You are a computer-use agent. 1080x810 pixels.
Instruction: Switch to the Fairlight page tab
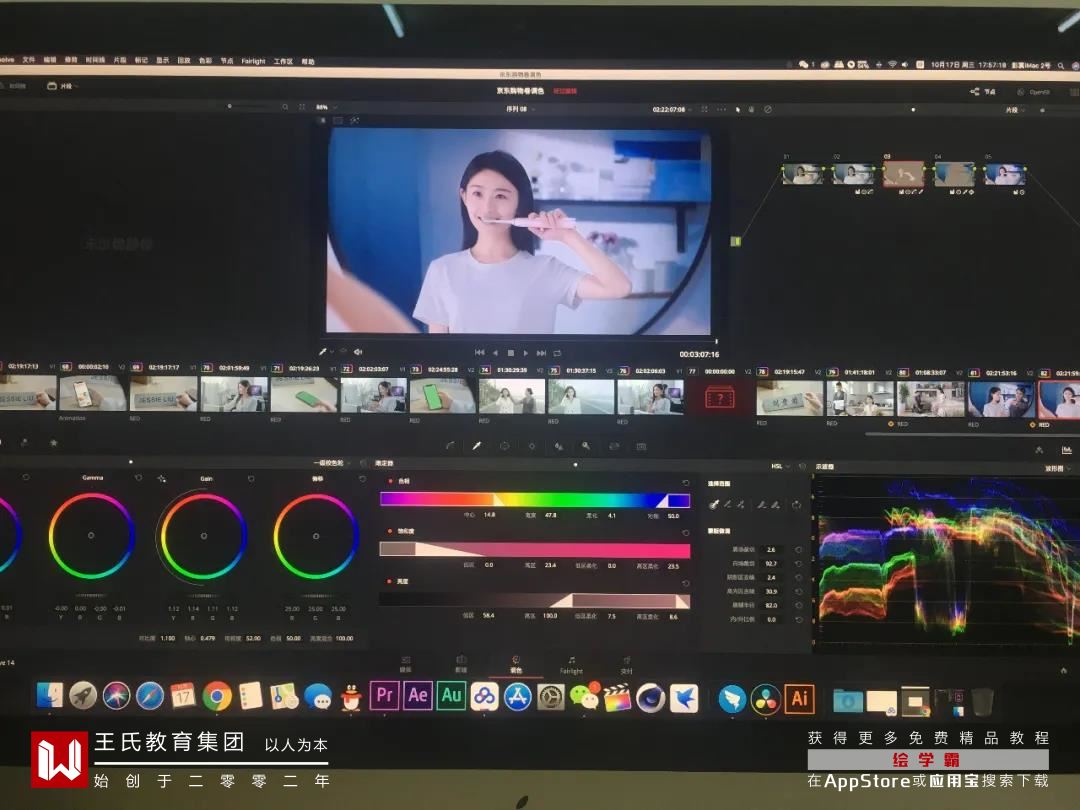571,665
